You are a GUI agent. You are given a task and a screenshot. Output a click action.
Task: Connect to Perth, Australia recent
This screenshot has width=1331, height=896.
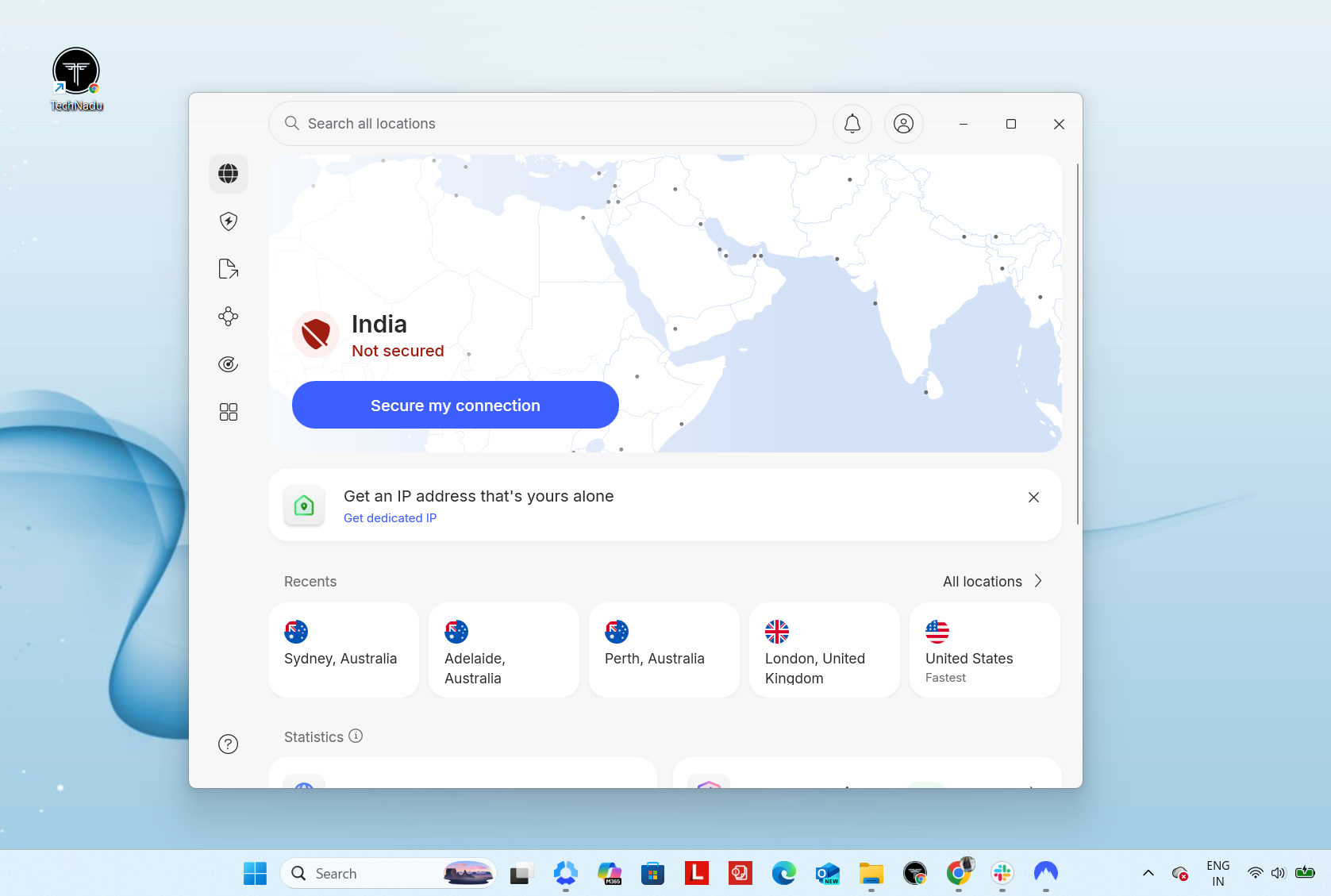[x=664, y=650]
